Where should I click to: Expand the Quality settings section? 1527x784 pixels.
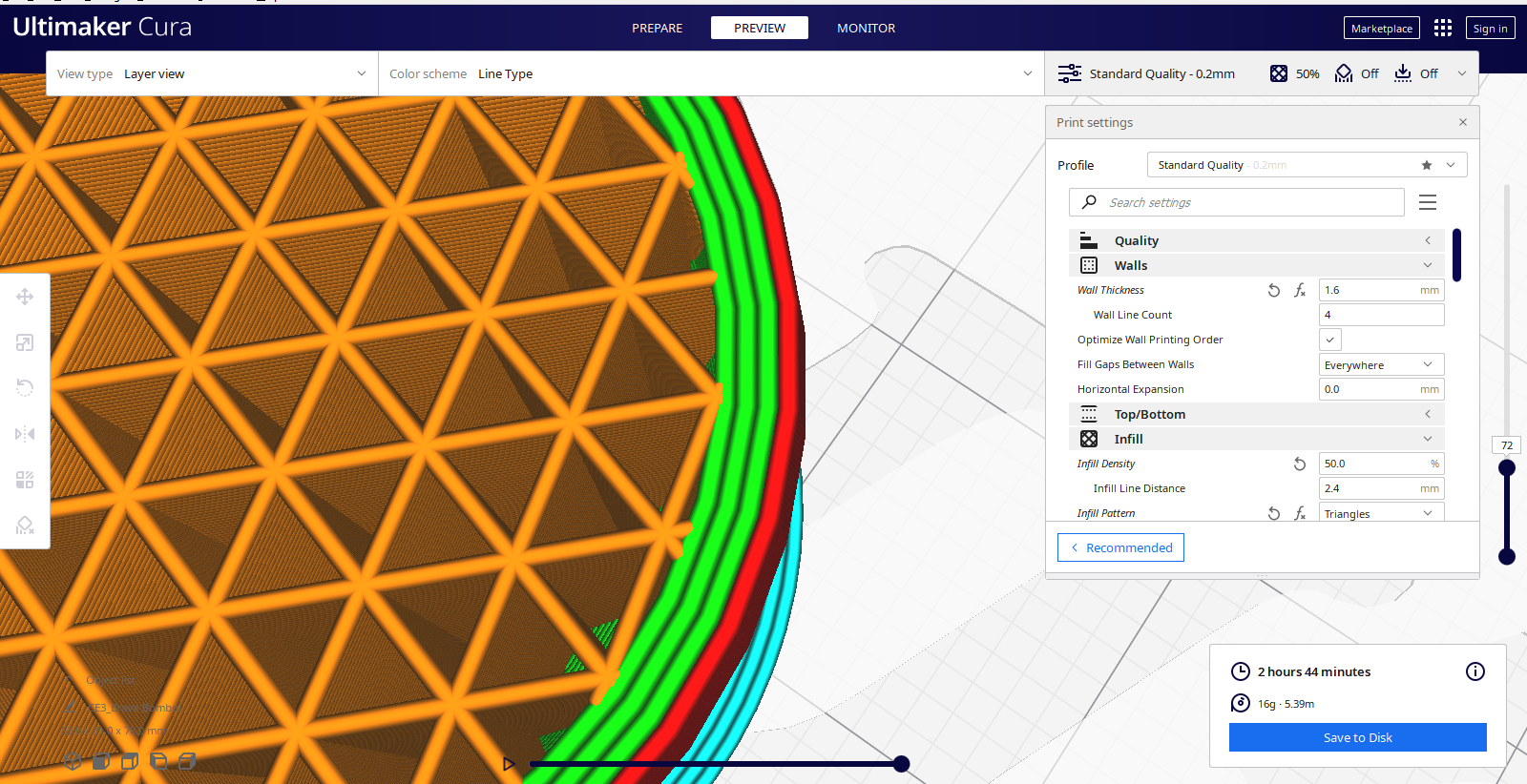point(1257,240)
